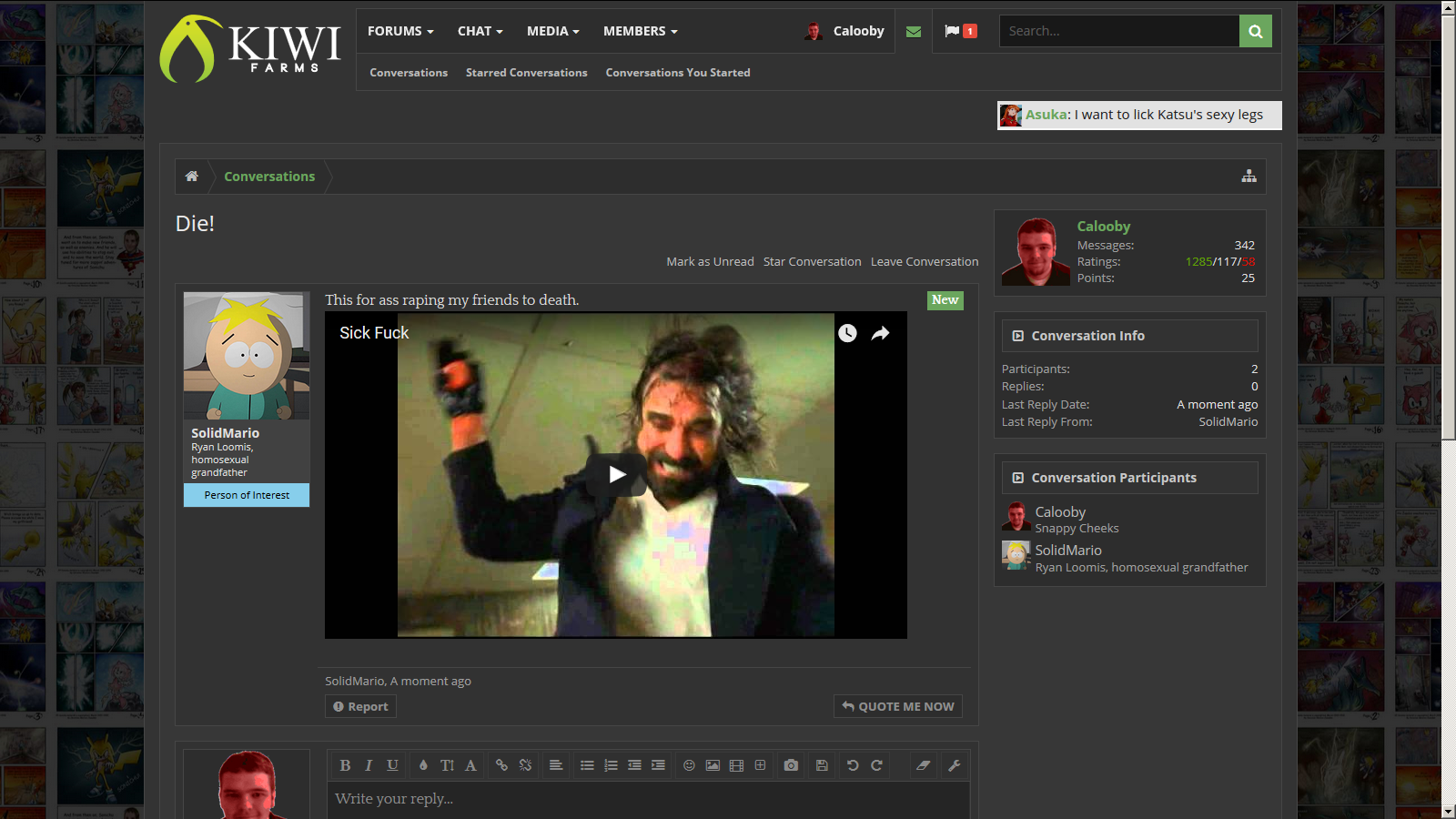Open the smilies picker
The width and height of the screenshot is (1456, 819).
pos(689,765)
